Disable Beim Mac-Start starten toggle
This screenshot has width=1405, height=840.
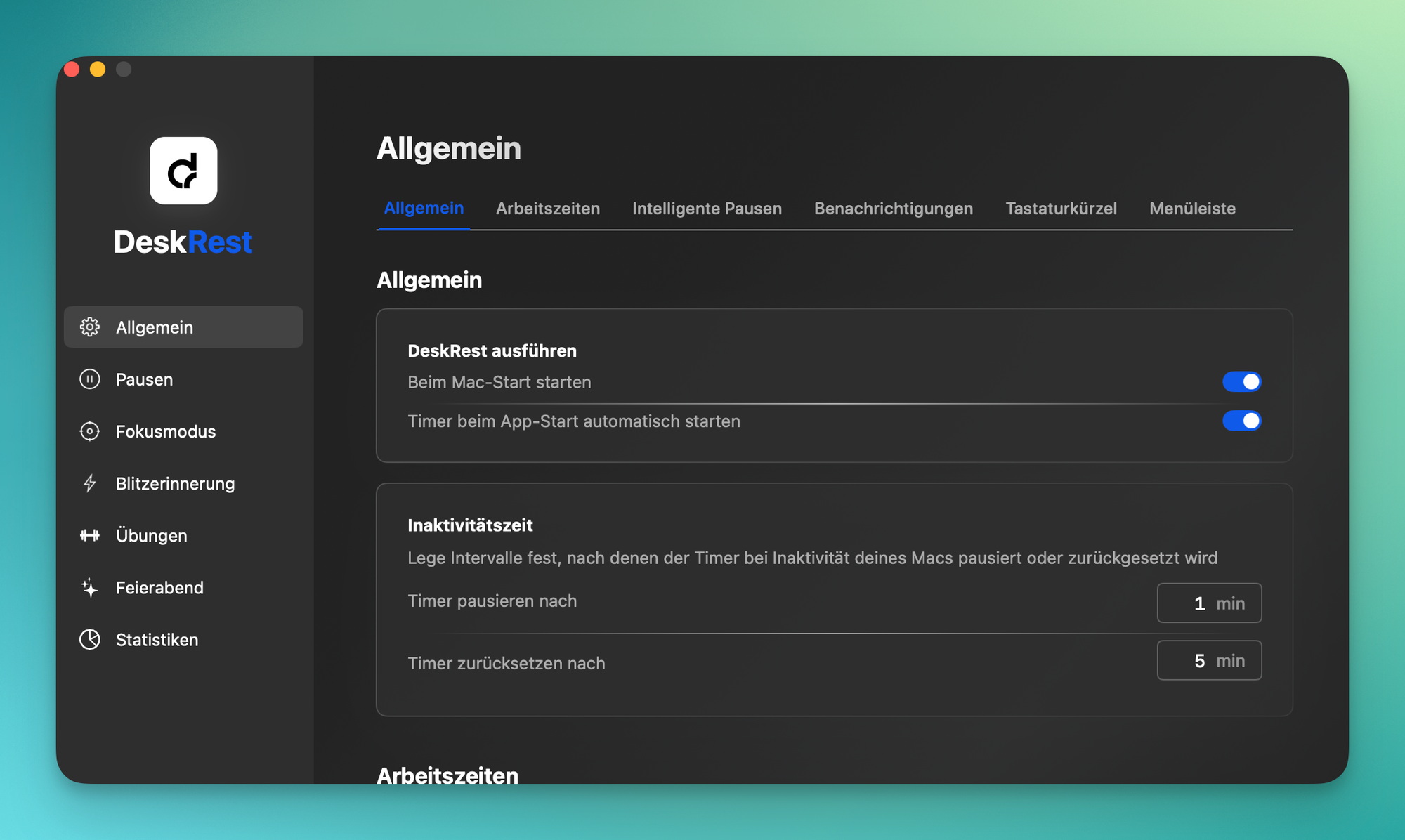click(x=1241, y=381)
